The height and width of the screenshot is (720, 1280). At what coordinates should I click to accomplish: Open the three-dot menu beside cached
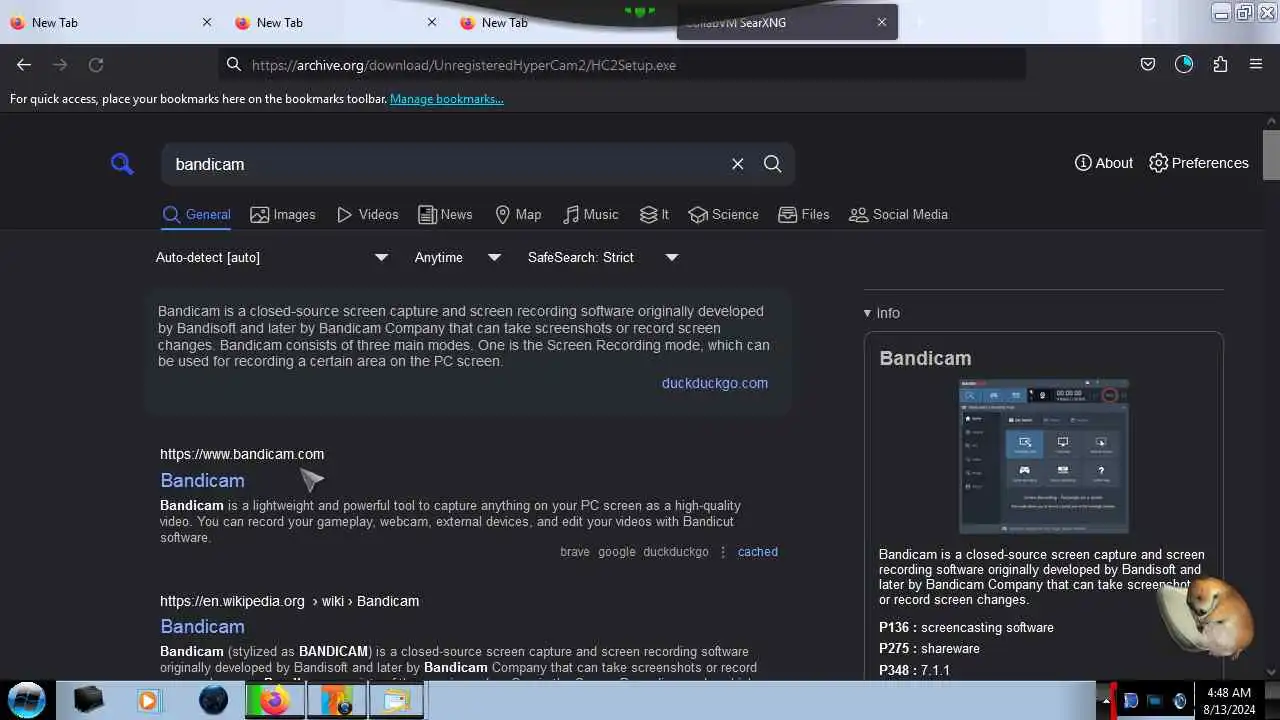(723, 552)
